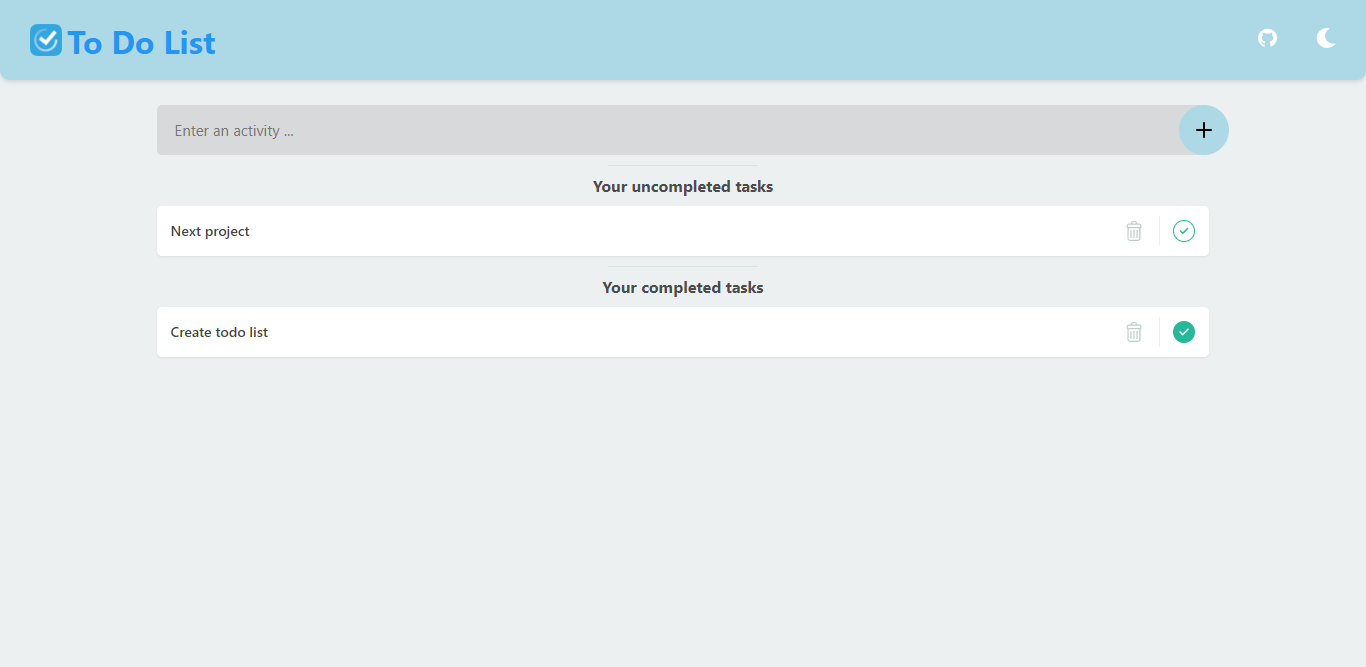Click the "Your uncompleted tasks" heading
1366x667 pixels.
point(682,187)
